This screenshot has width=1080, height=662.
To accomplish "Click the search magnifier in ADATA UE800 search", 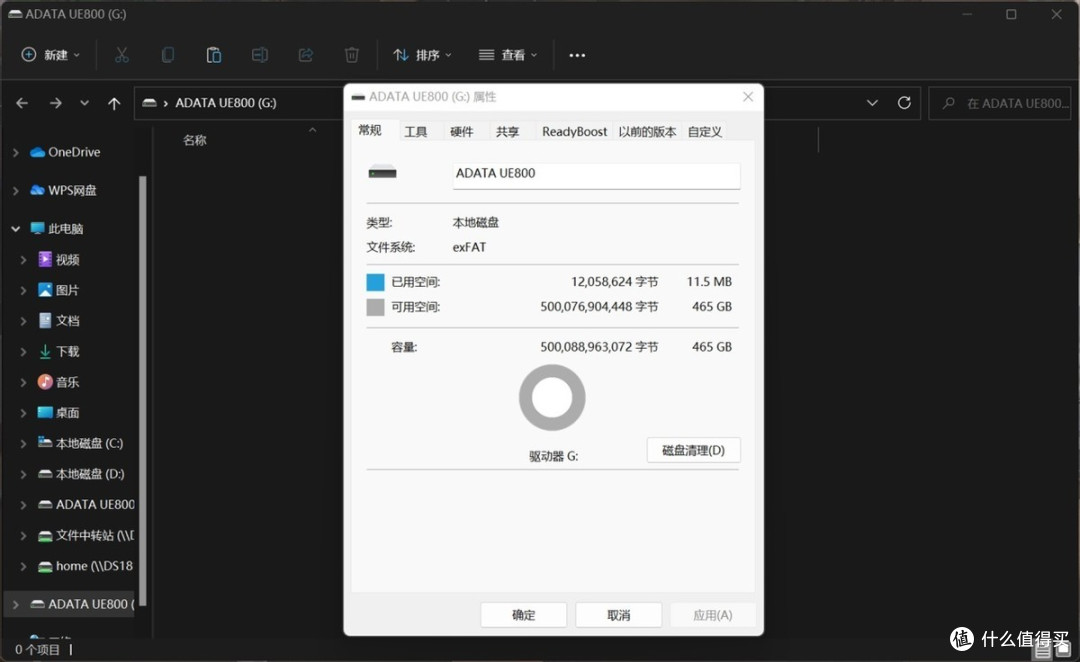I will pyautogui.click(x=948, y=103).
